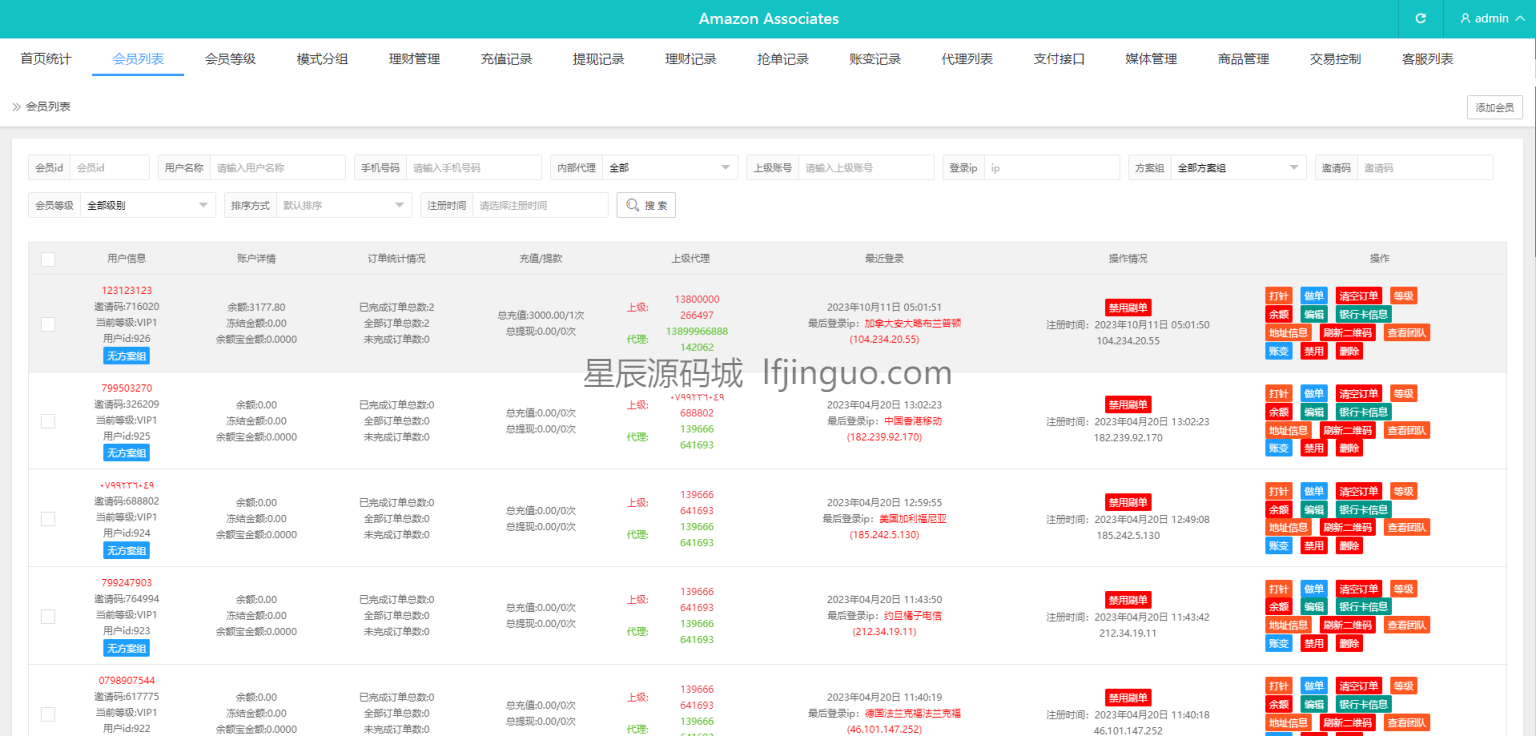Check the row checkbox for user 799503270

tap(48, 421)
